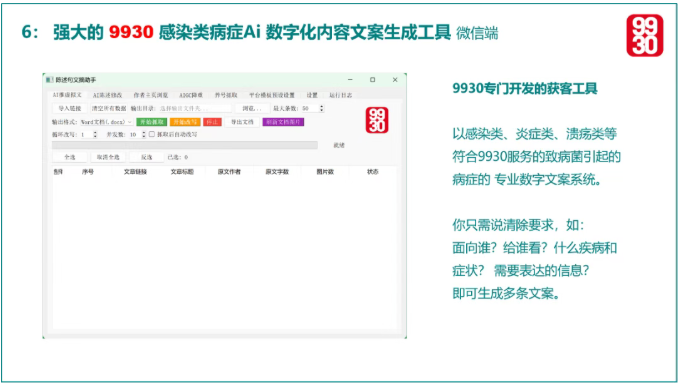Image resolution: width=680 pixels, height=385 pixels.
Task: Switch to the AI陈述修改 tab
Action: [108, 95]
